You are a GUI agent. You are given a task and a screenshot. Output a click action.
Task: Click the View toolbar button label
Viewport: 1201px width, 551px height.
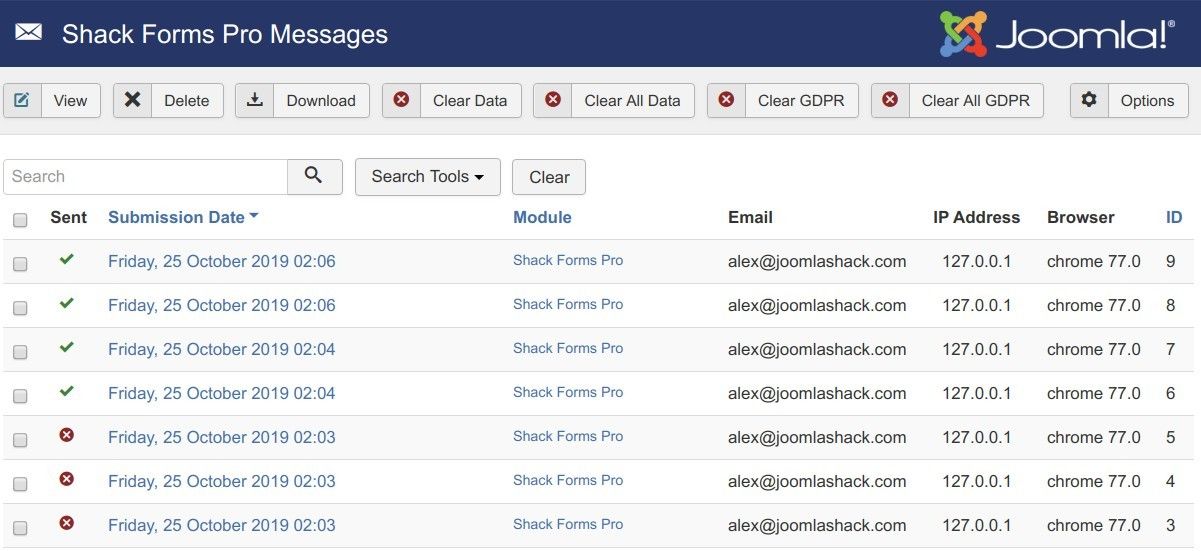coord(70,100)
